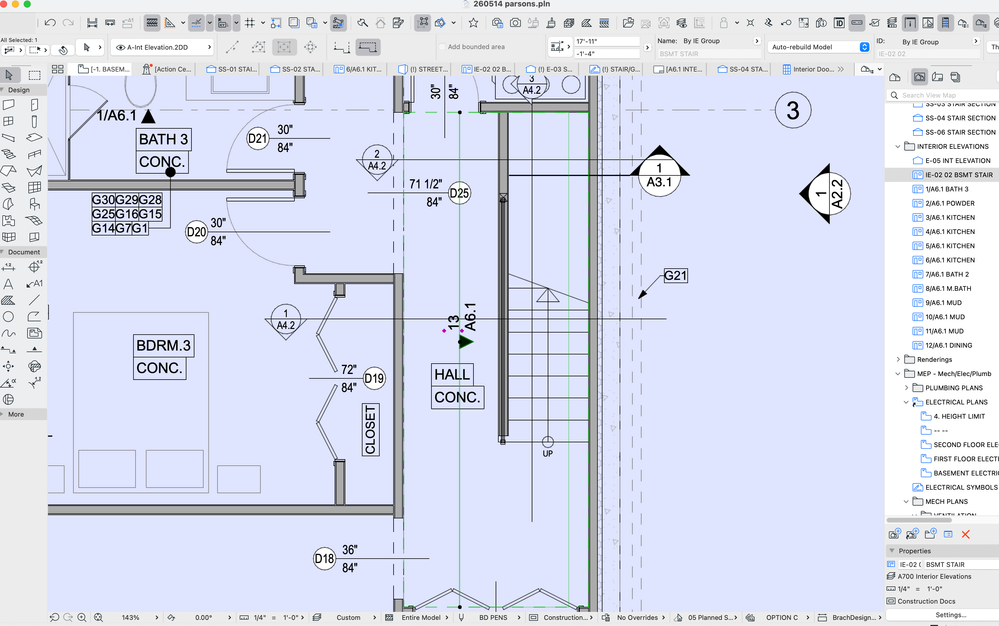
Task: Toggle the A-Int Elevation.2DD layer eye
Action: tap(120, 47)
